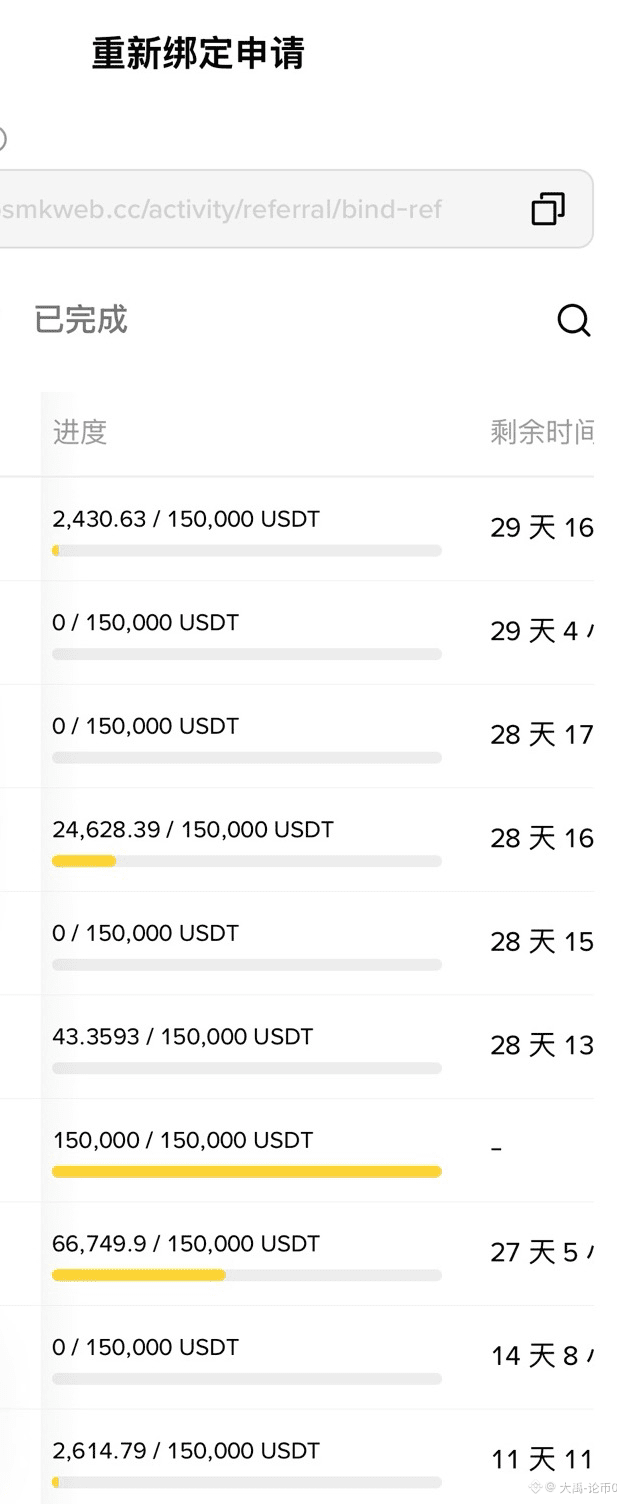Open the row with 2,614.79 / 150,000 USDT

coord(297,1457)
